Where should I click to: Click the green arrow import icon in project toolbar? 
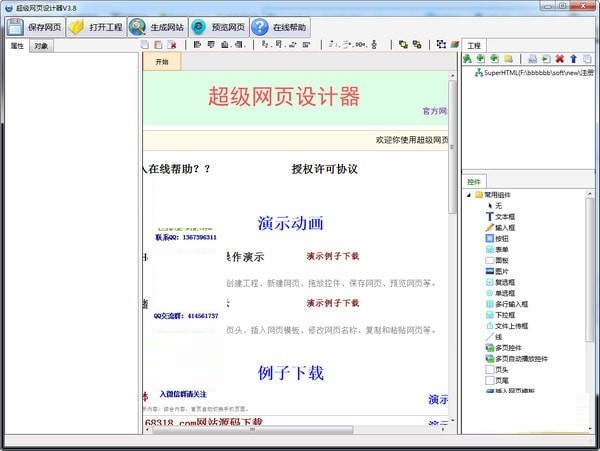point(546,59)
